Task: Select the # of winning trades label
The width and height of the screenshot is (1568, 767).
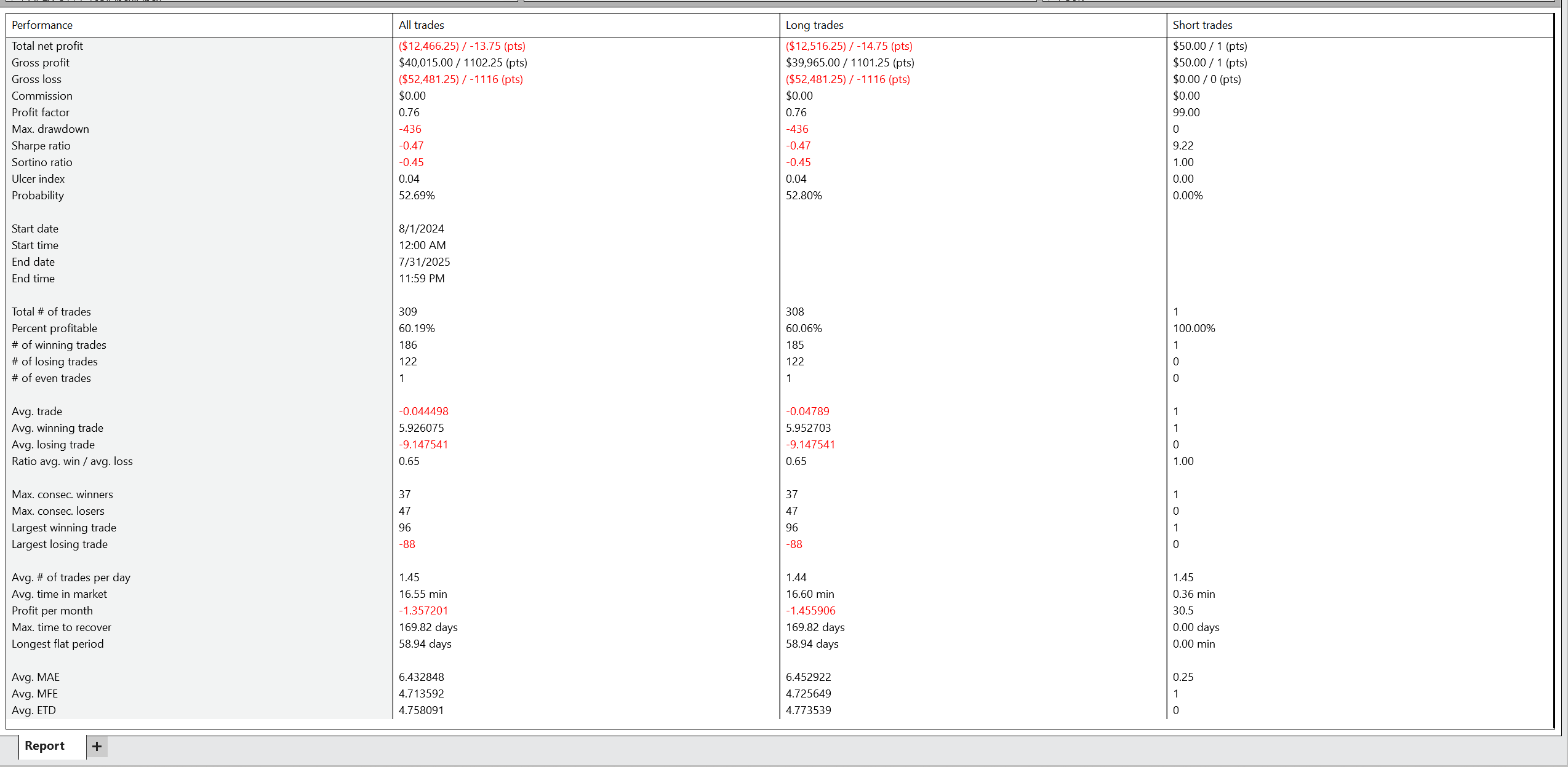Action: [58, 345]
